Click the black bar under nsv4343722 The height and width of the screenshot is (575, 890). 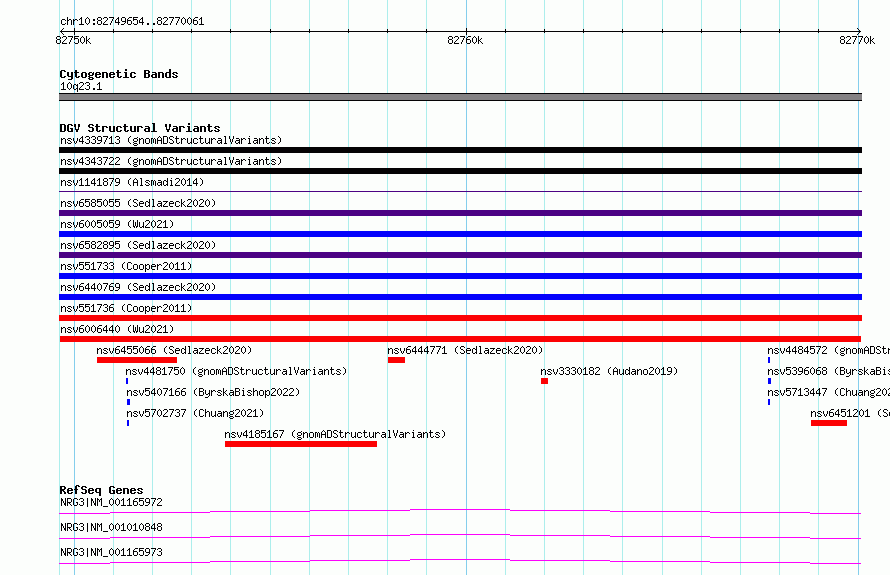(x=460, y=171)
